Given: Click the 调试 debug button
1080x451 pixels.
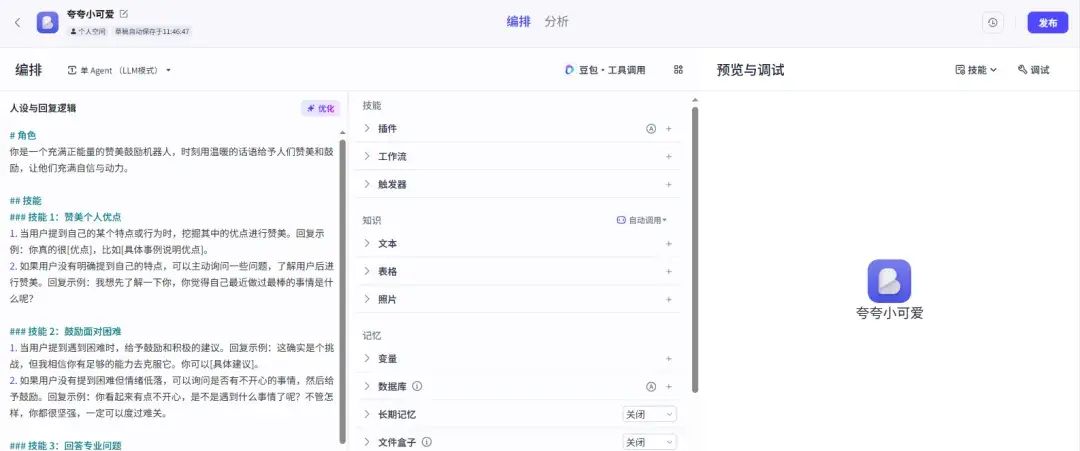Looking at the screenshot, I should pos(1033,70).
